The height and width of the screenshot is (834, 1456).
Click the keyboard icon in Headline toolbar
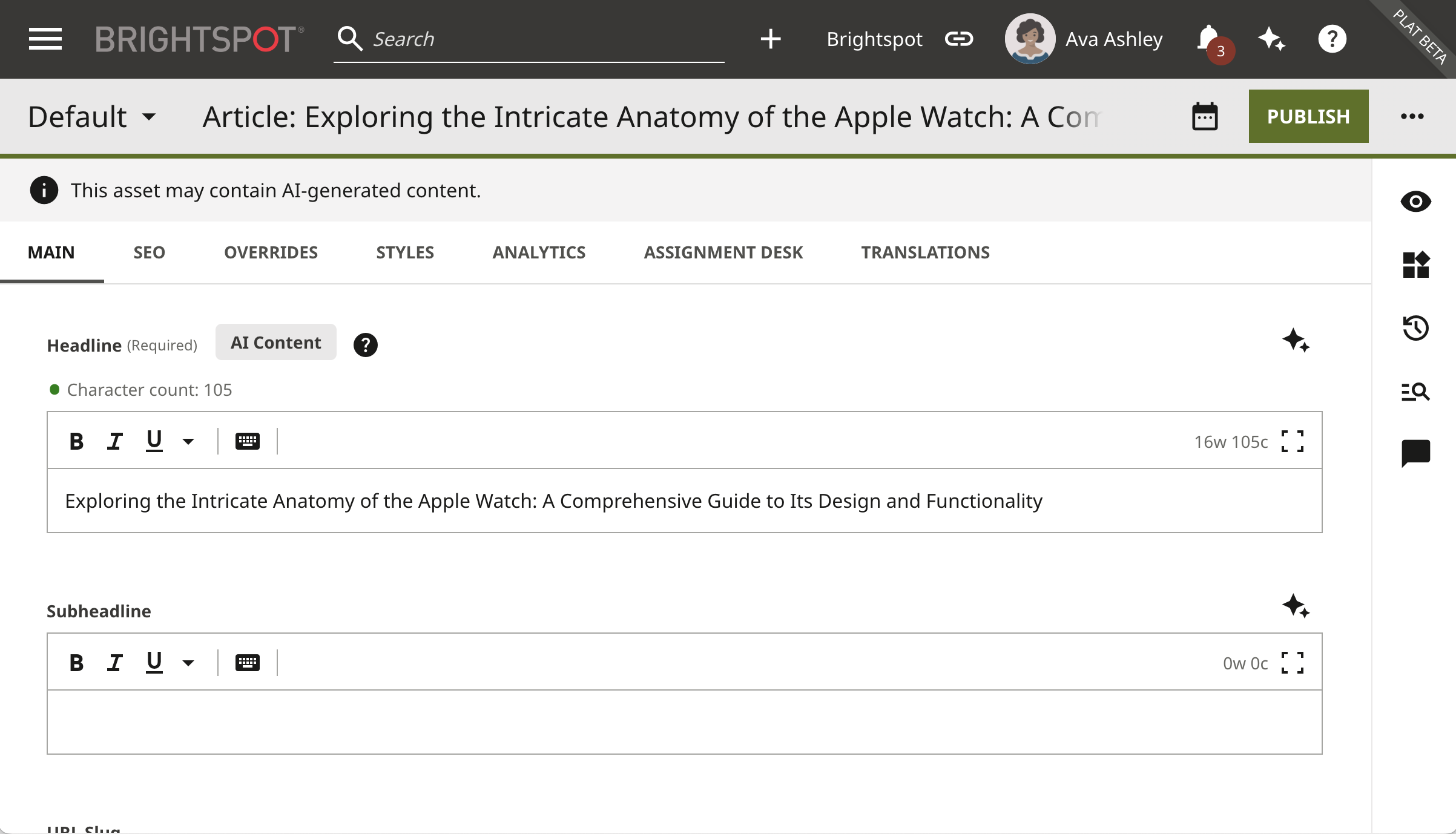point(248,441)
